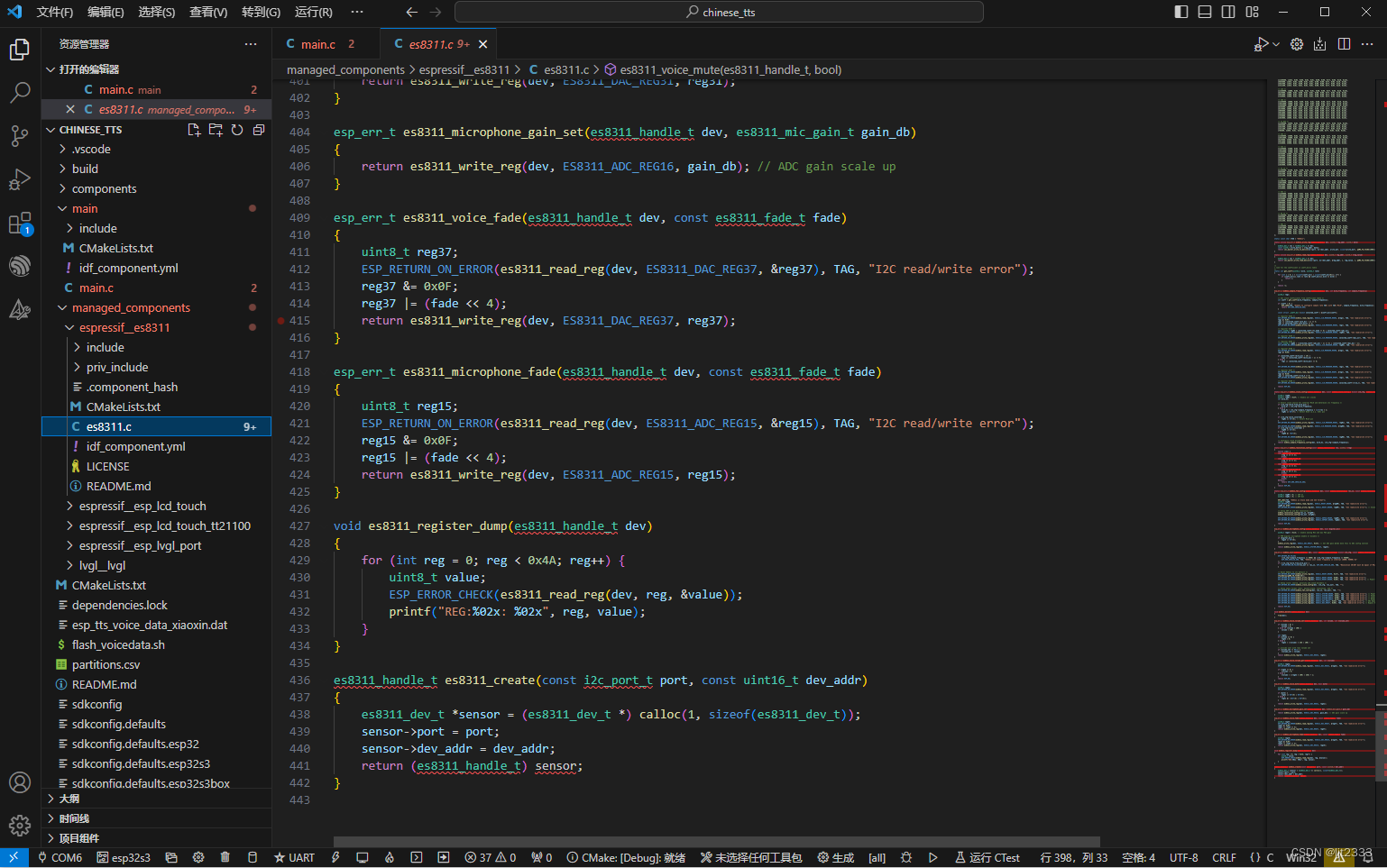Open Source Control view
The width and height of the screenshot is (1387, 868).
(20, 136)
